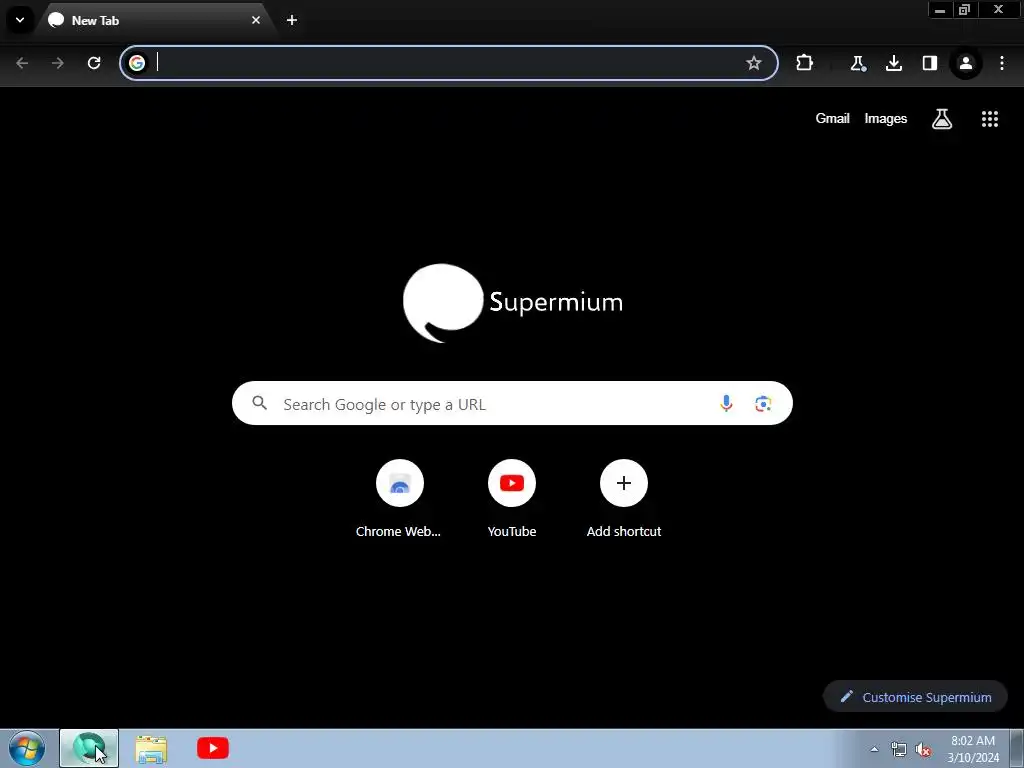Click the Supermium logo
Viewport: 1024px width, 768px height.
513,303
